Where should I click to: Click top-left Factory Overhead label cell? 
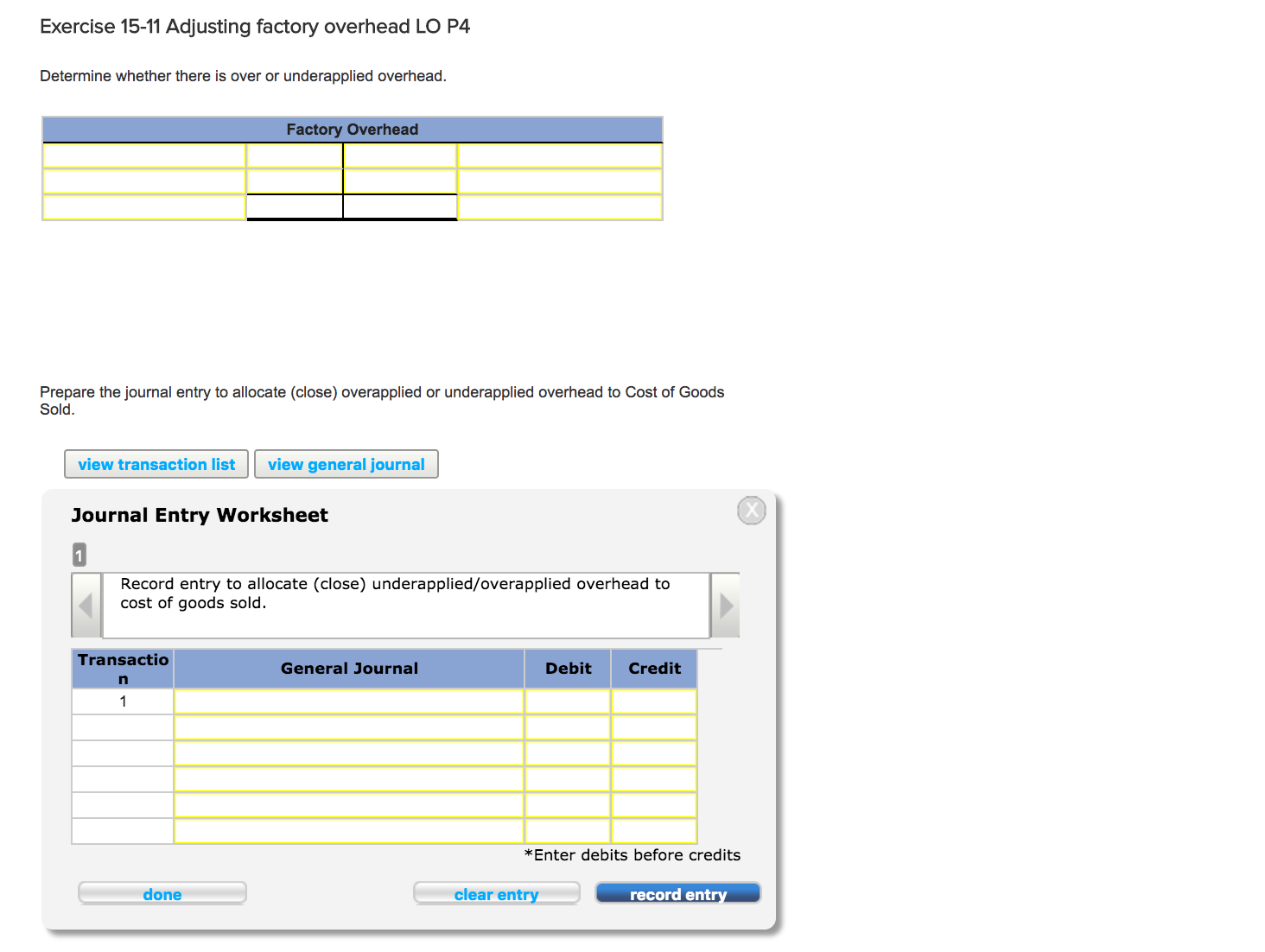tap(143, 155)
